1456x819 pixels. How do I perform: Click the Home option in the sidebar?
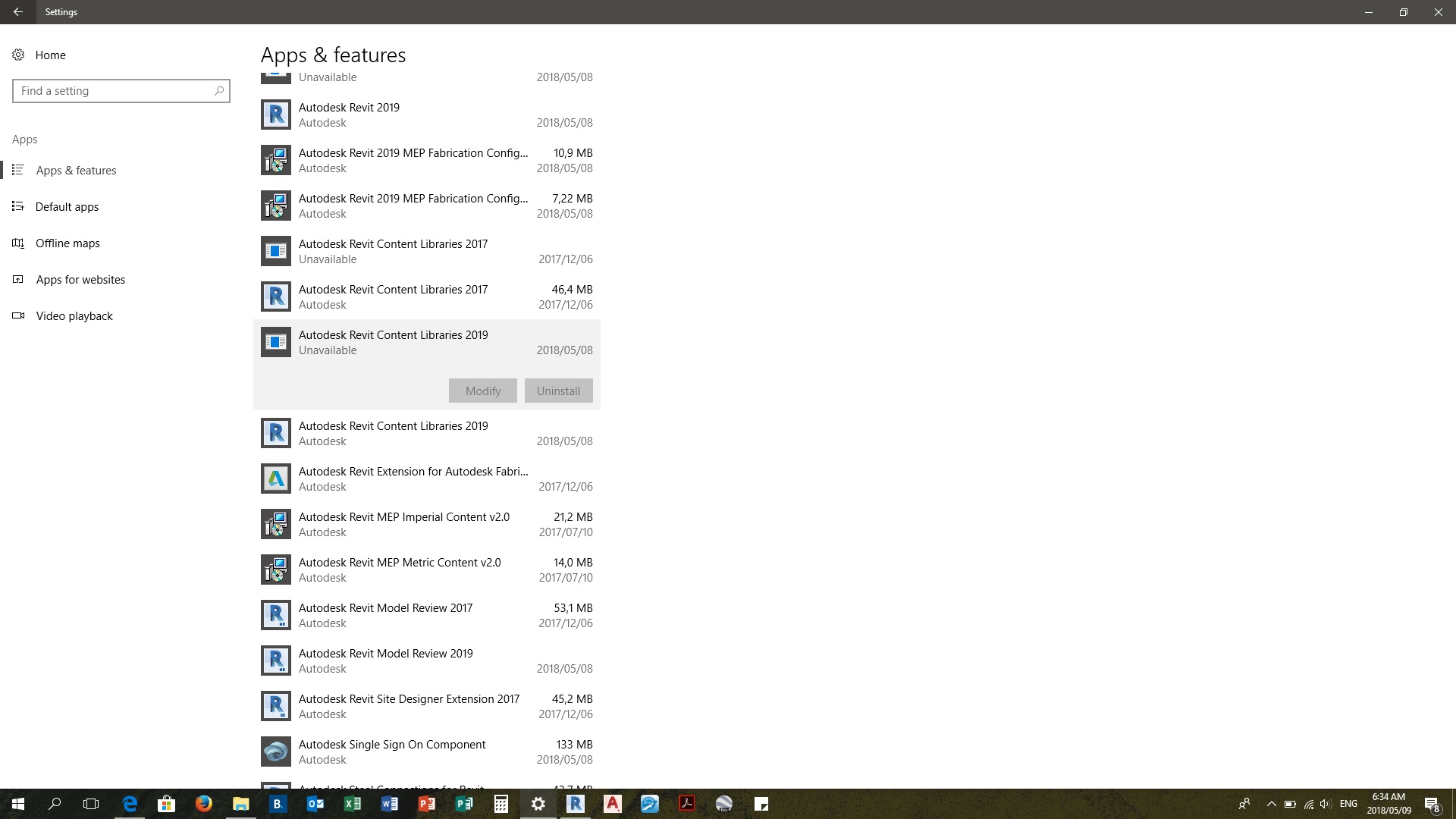(51, 55)
